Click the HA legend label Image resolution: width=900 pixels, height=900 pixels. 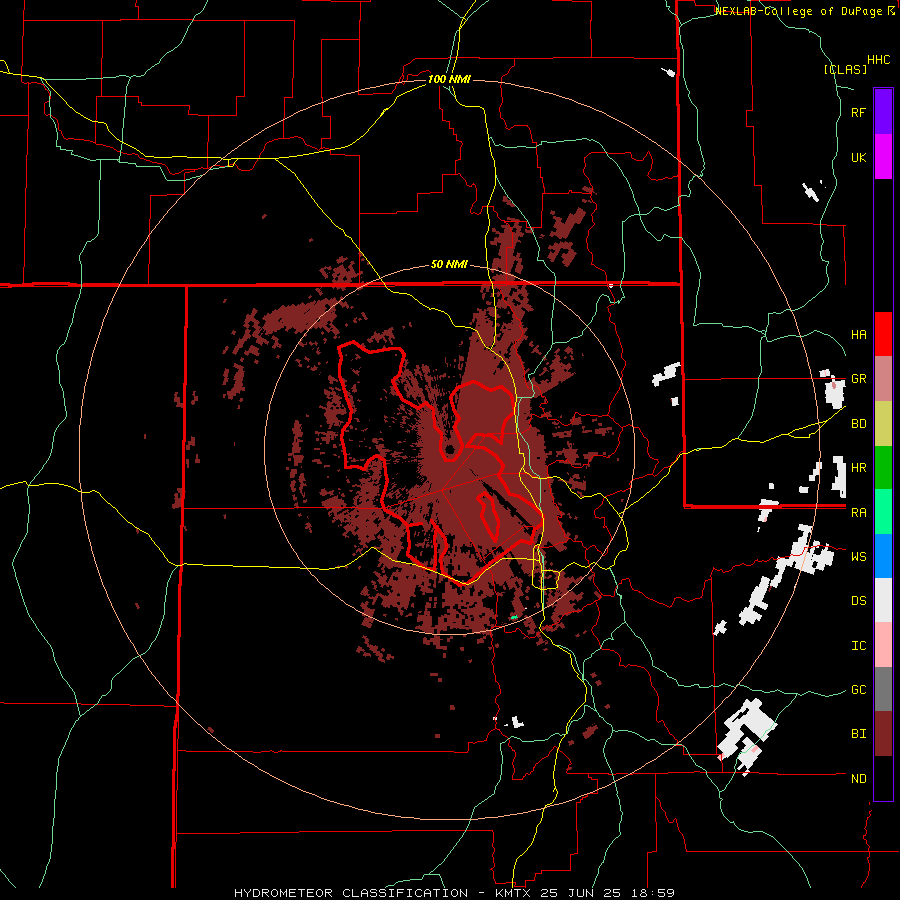859,334
